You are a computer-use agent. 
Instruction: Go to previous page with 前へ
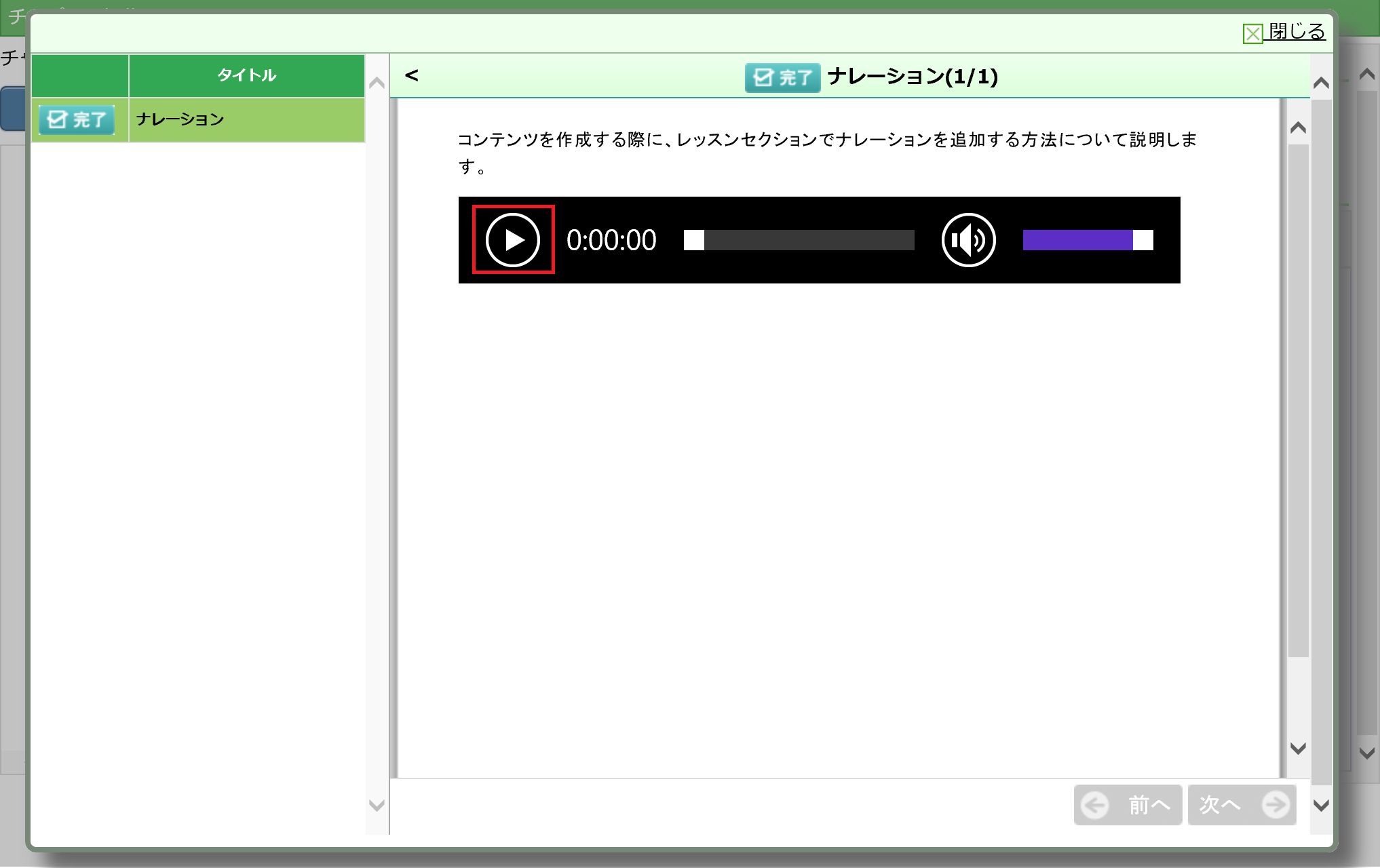tap(1128, 805)
